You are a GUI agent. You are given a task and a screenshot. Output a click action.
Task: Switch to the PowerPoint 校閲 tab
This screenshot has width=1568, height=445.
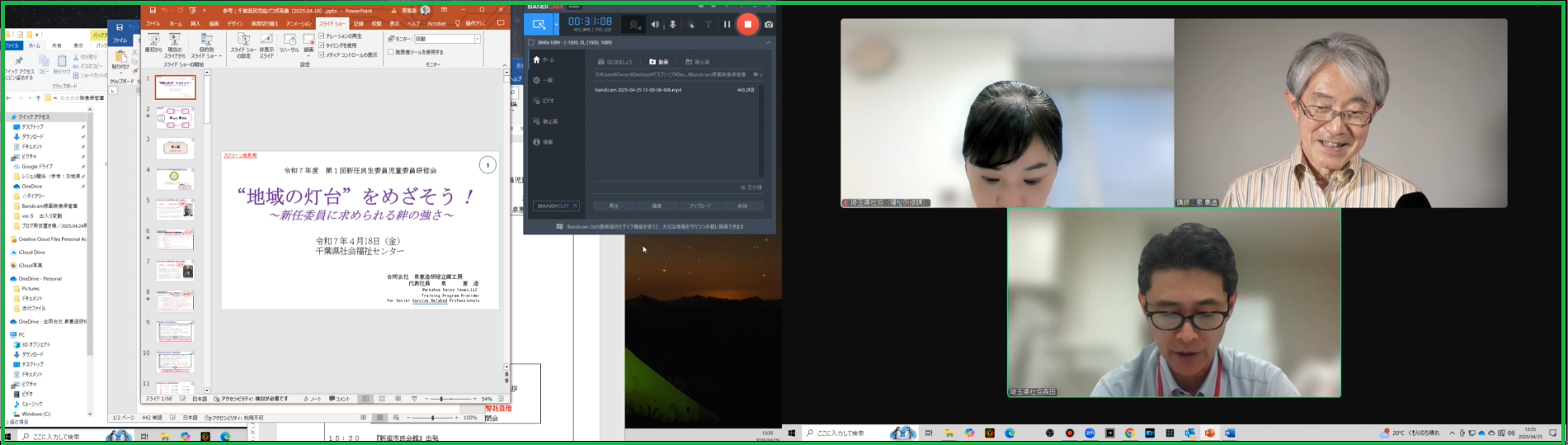(376, 24)
